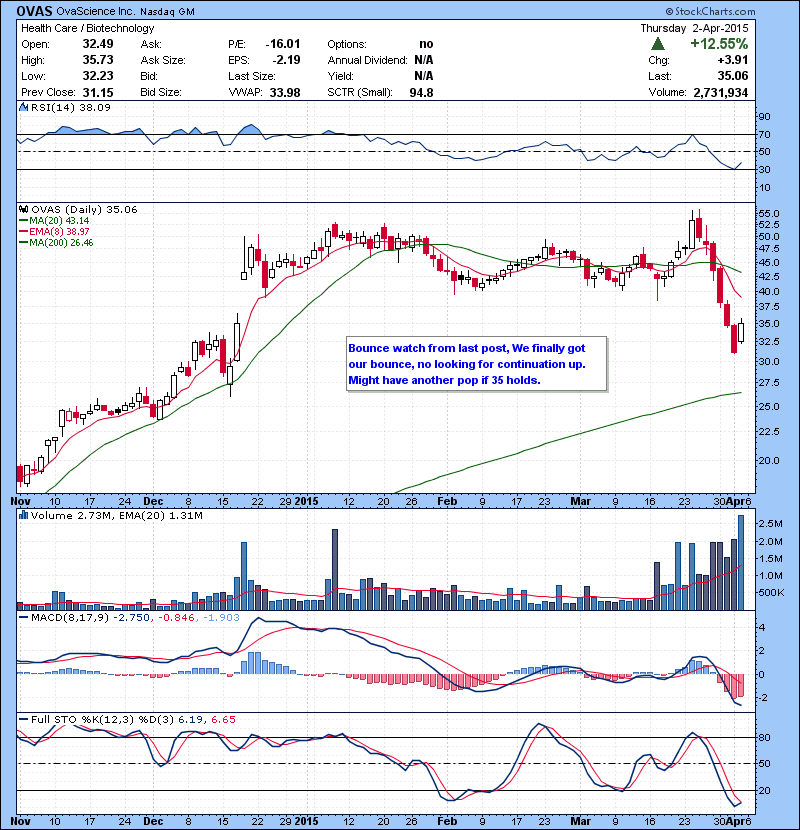Select the High value 35.73
Screen dimensions: 800x830
coord(98,60)
